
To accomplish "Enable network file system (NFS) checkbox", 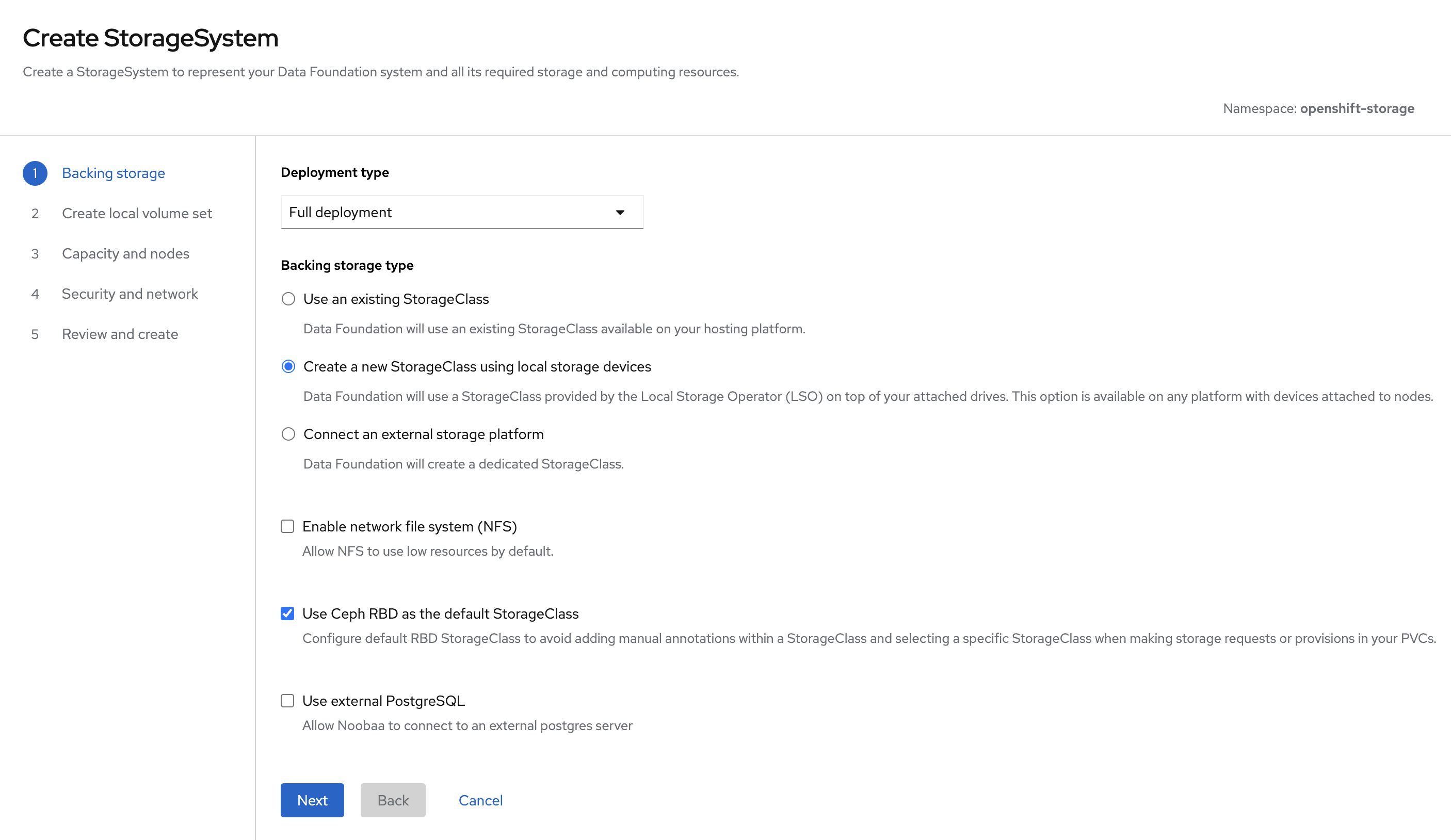I will [x=287, y=526].
